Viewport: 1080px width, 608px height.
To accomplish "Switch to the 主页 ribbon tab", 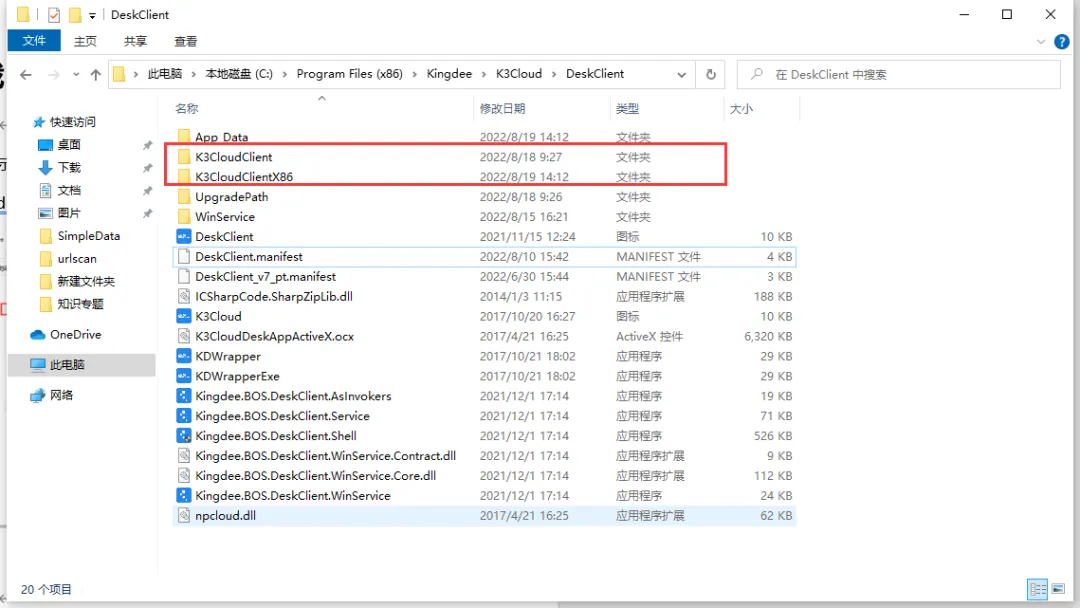I will point(85,41).
